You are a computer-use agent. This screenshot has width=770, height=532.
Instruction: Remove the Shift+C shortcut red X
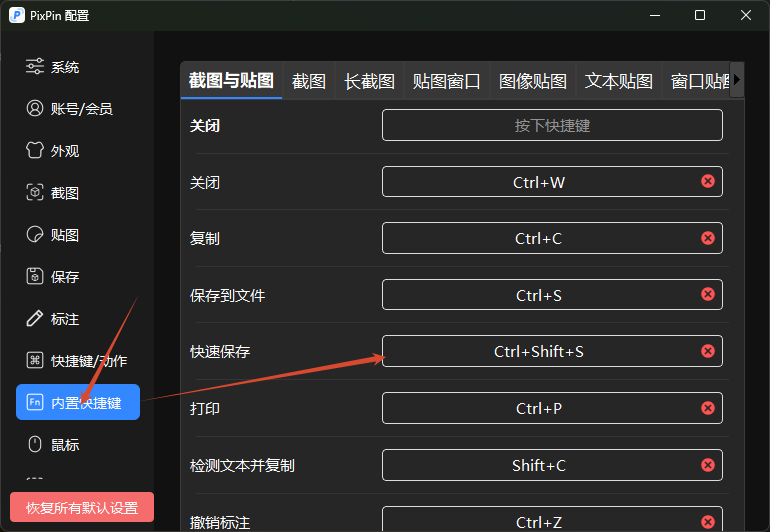click(x=708, y=465)
